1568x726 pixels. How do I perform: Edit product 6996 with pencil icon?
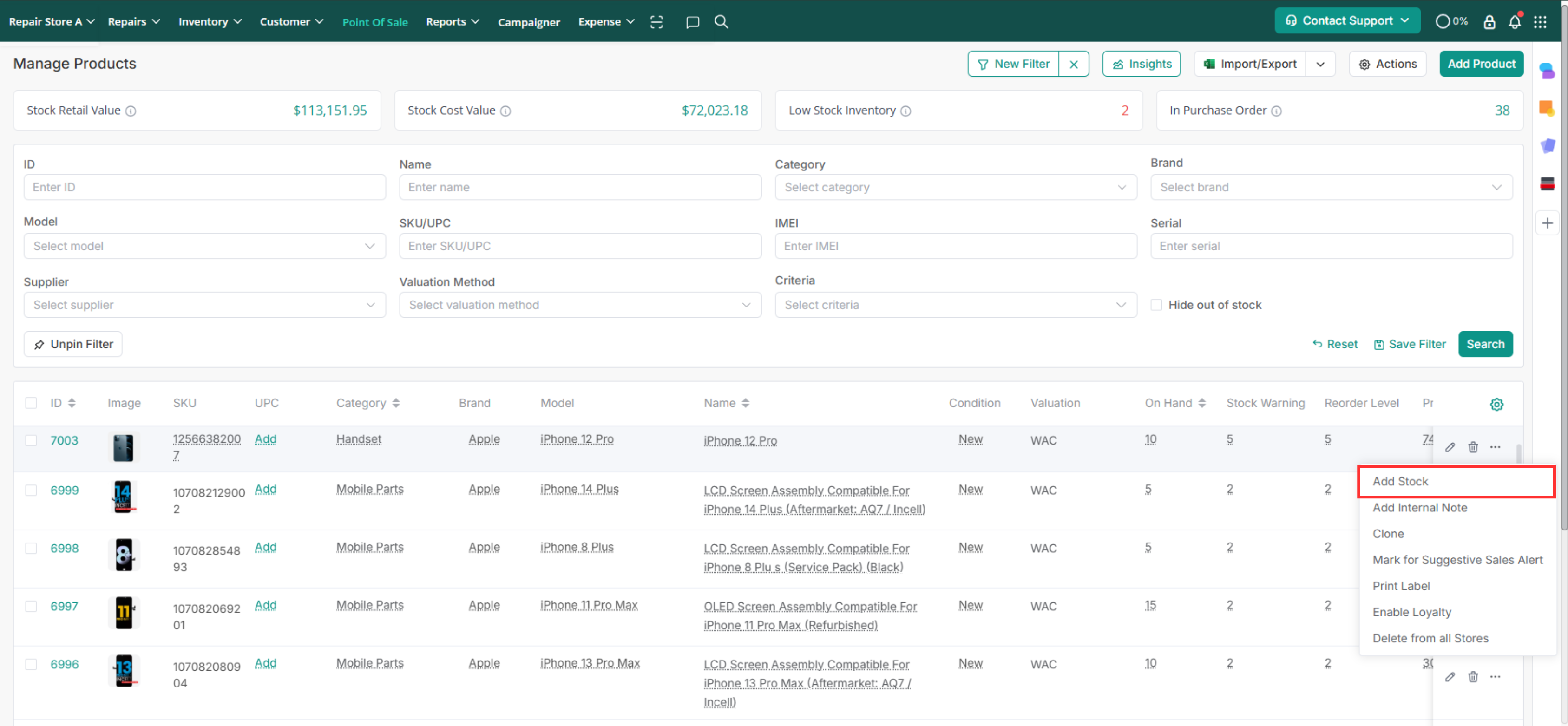[x=1450, y=677]
